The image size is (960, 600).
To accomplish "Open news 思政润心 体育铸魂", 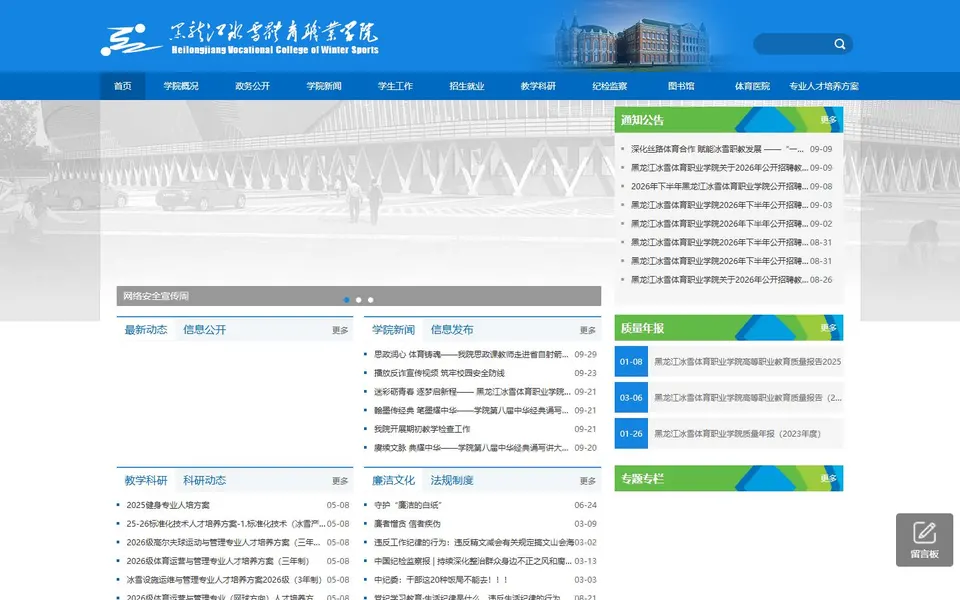I will click(x=471, y=354).
